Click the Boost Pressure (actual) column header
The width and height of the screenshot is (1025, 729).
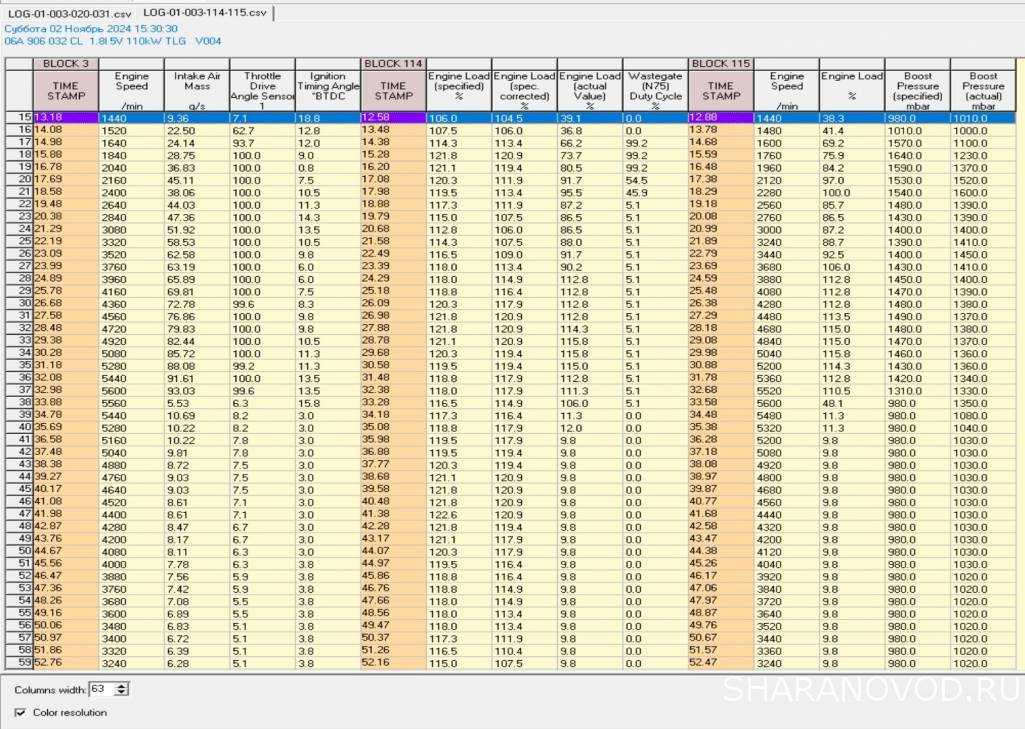[x=983, y=90]
